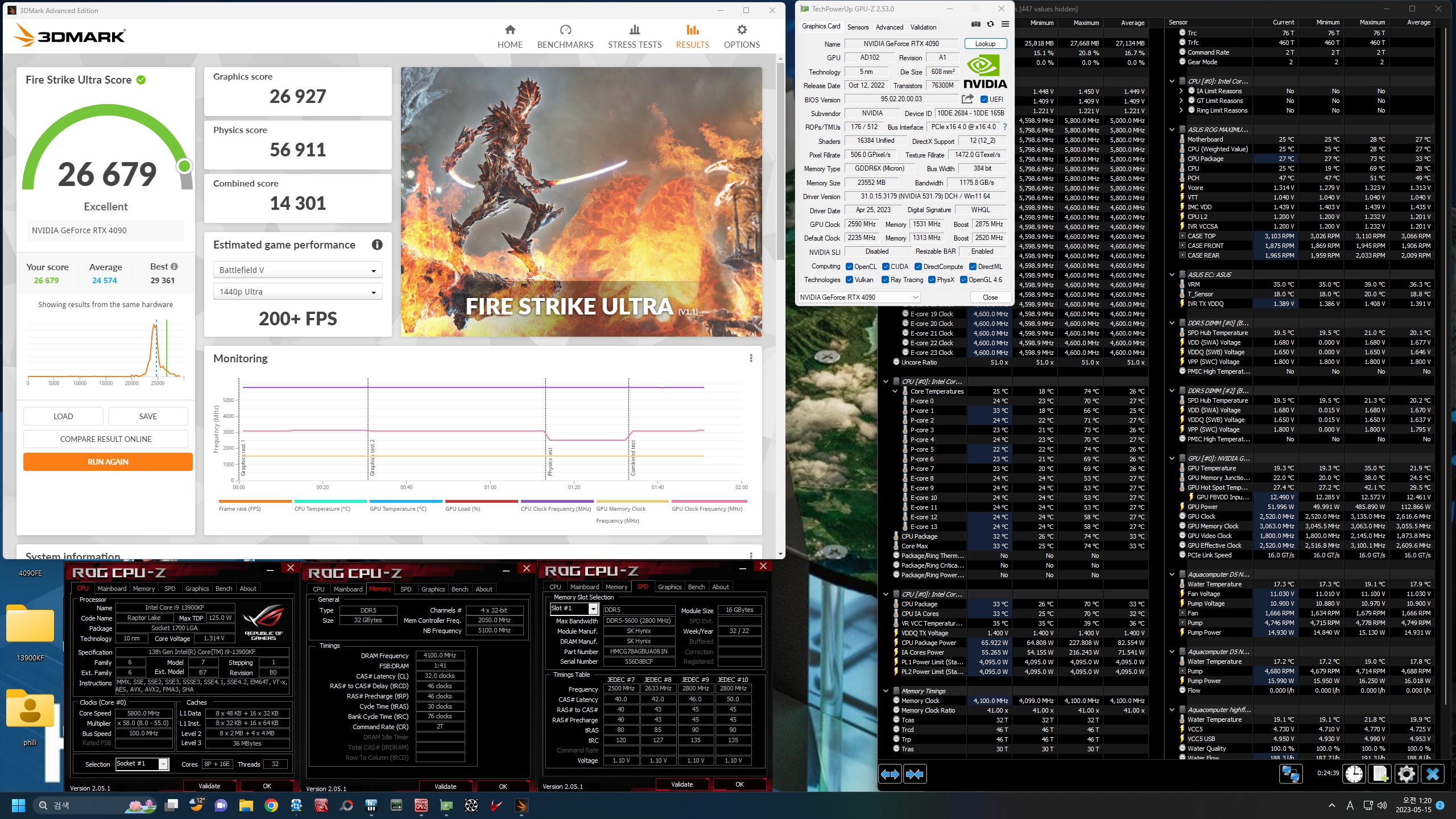Click the 3DMark vertical scrollbar thumb
Screen dimensions: 1456x819
780,160
